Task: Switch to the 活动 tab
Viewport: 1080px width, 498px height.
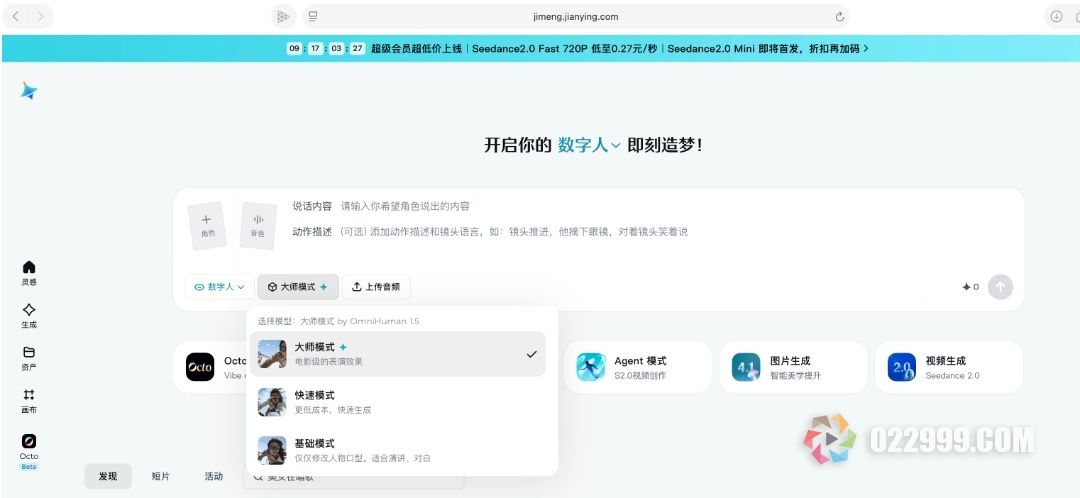Action: click(x=214, y=476)
